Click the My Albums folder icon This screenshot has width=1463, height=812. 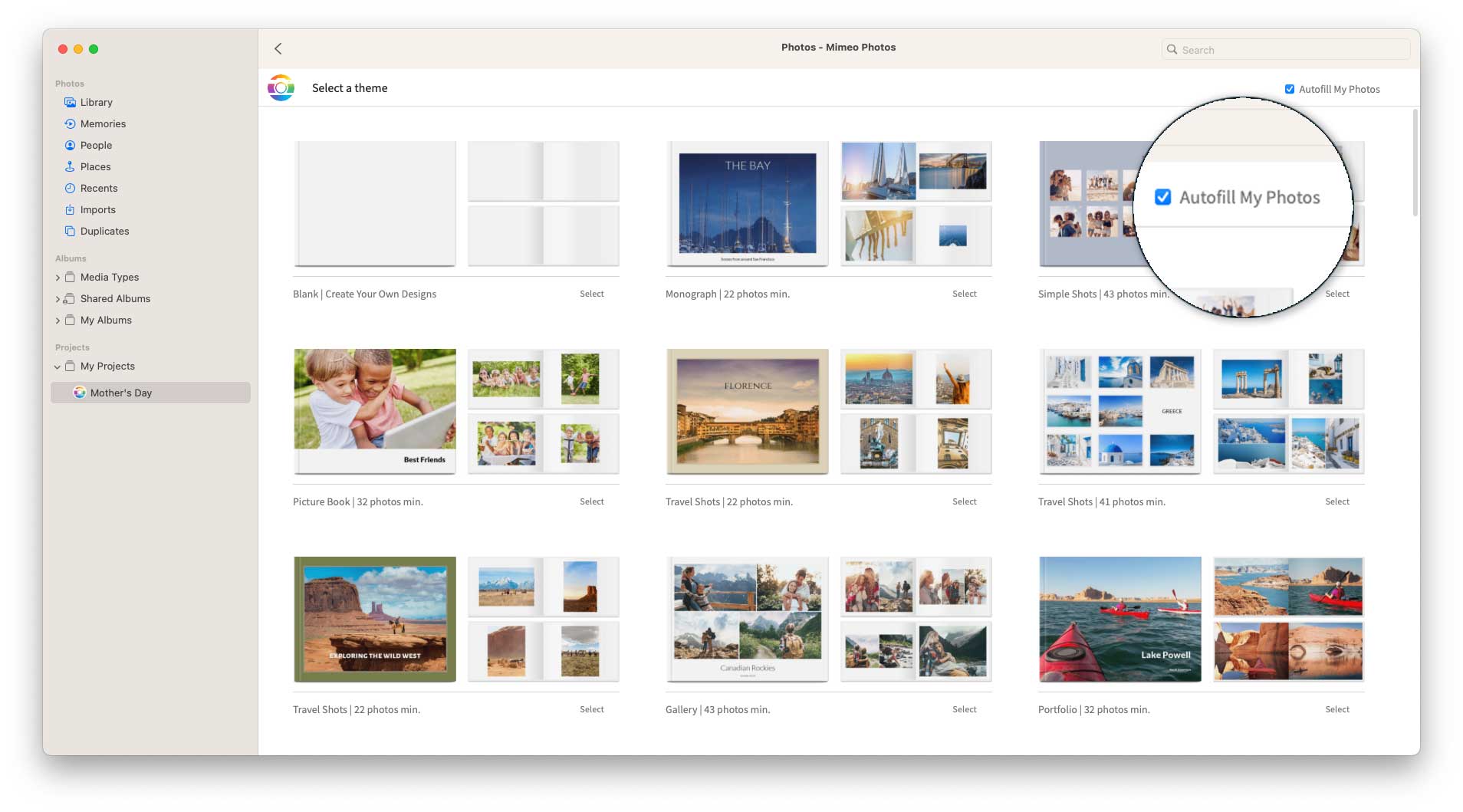[x=70, y=320]
